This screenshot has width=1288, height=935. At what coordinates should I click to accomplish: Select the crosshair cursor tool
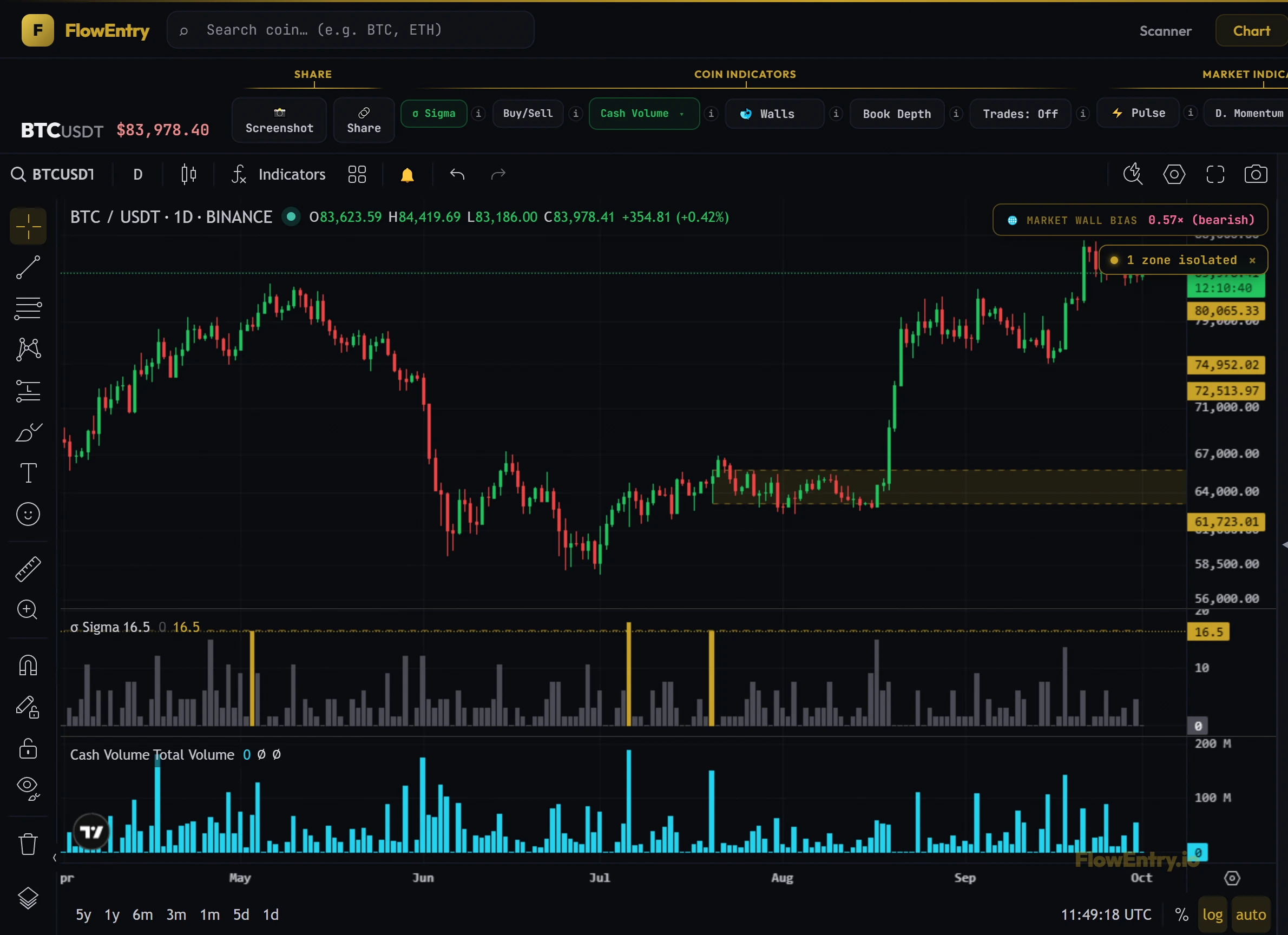pyautogui.click(x=28, y=227)
